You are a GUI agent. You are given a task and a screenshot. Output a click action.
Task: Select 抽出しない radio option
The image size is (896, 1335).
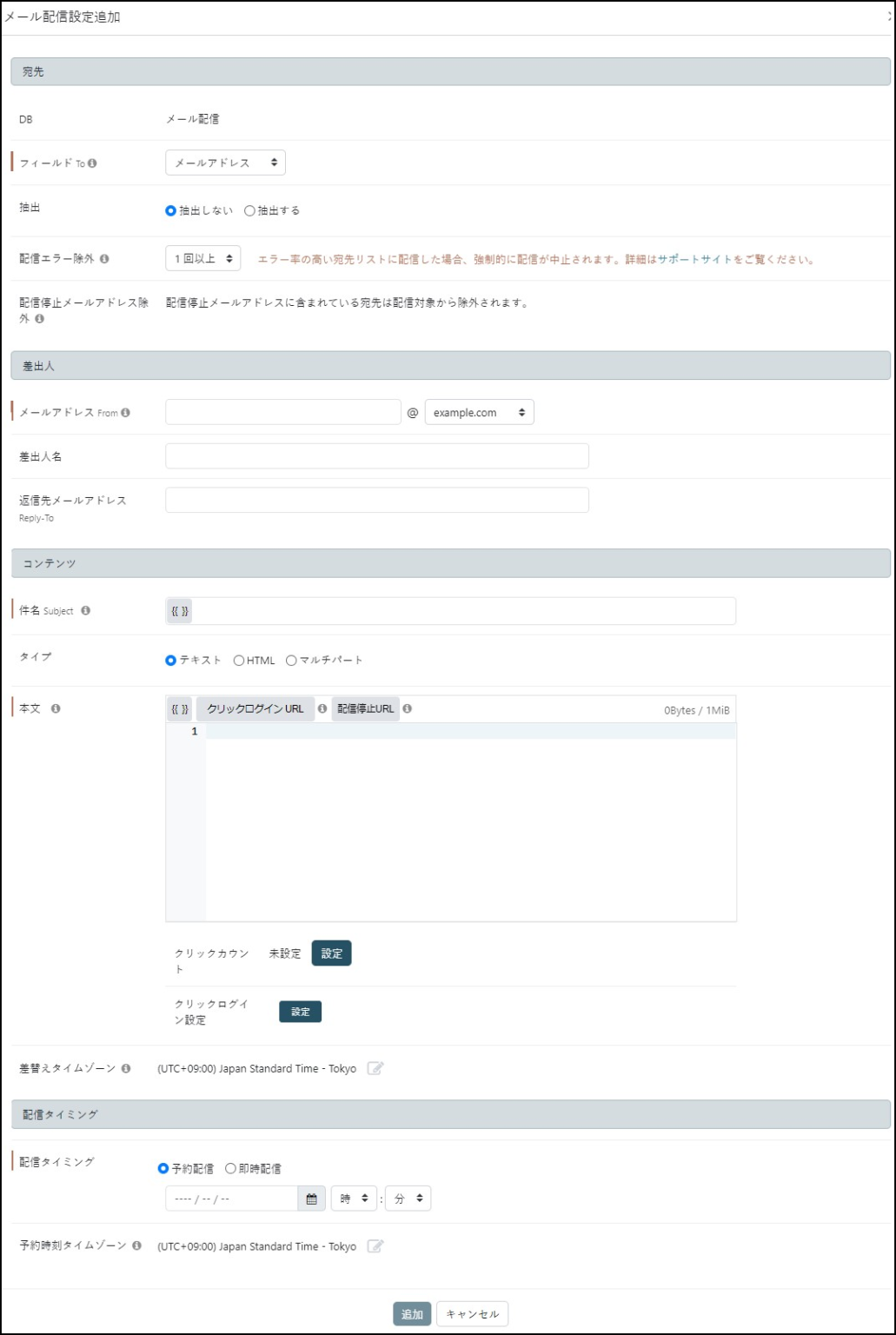[x=171, y=210]
